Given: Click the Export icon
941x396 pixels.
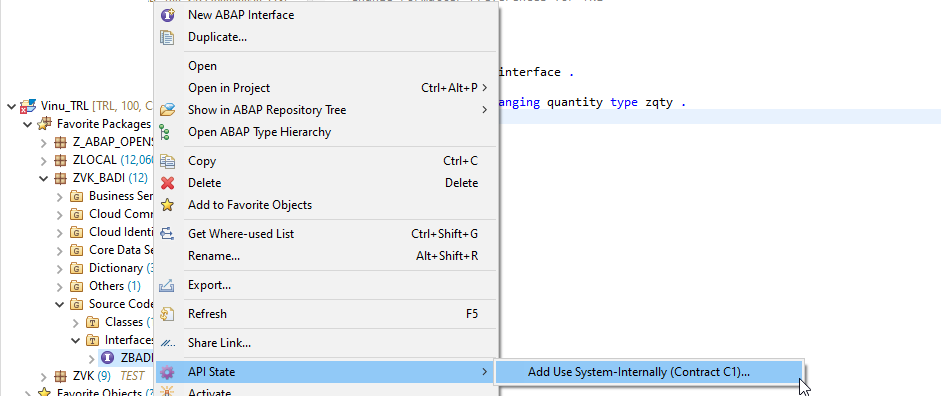Looking at the screenshot, I should coord(167,285).
